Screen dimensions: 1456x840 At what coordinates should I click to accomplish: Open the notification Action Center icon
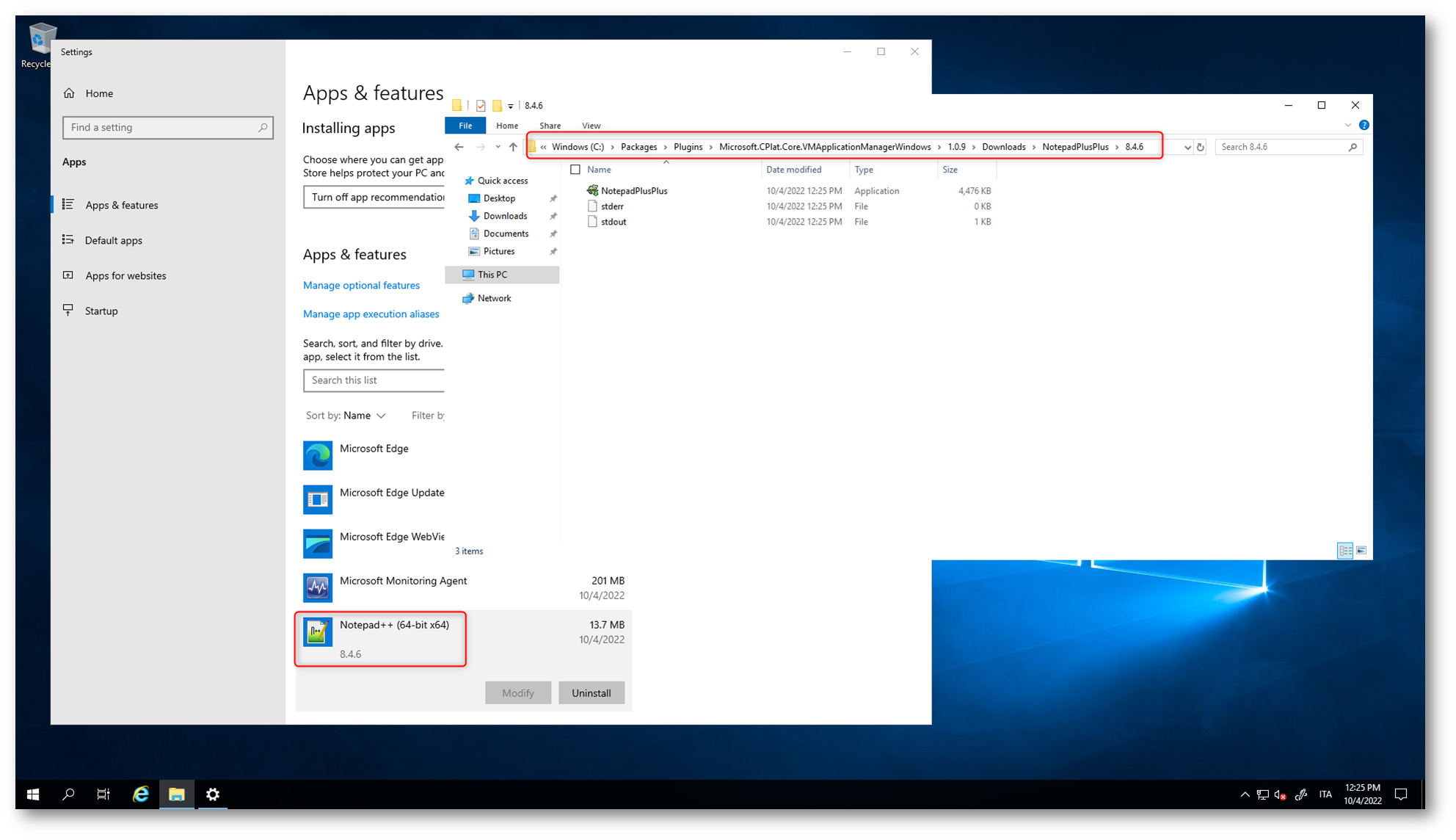point(1401,794)
